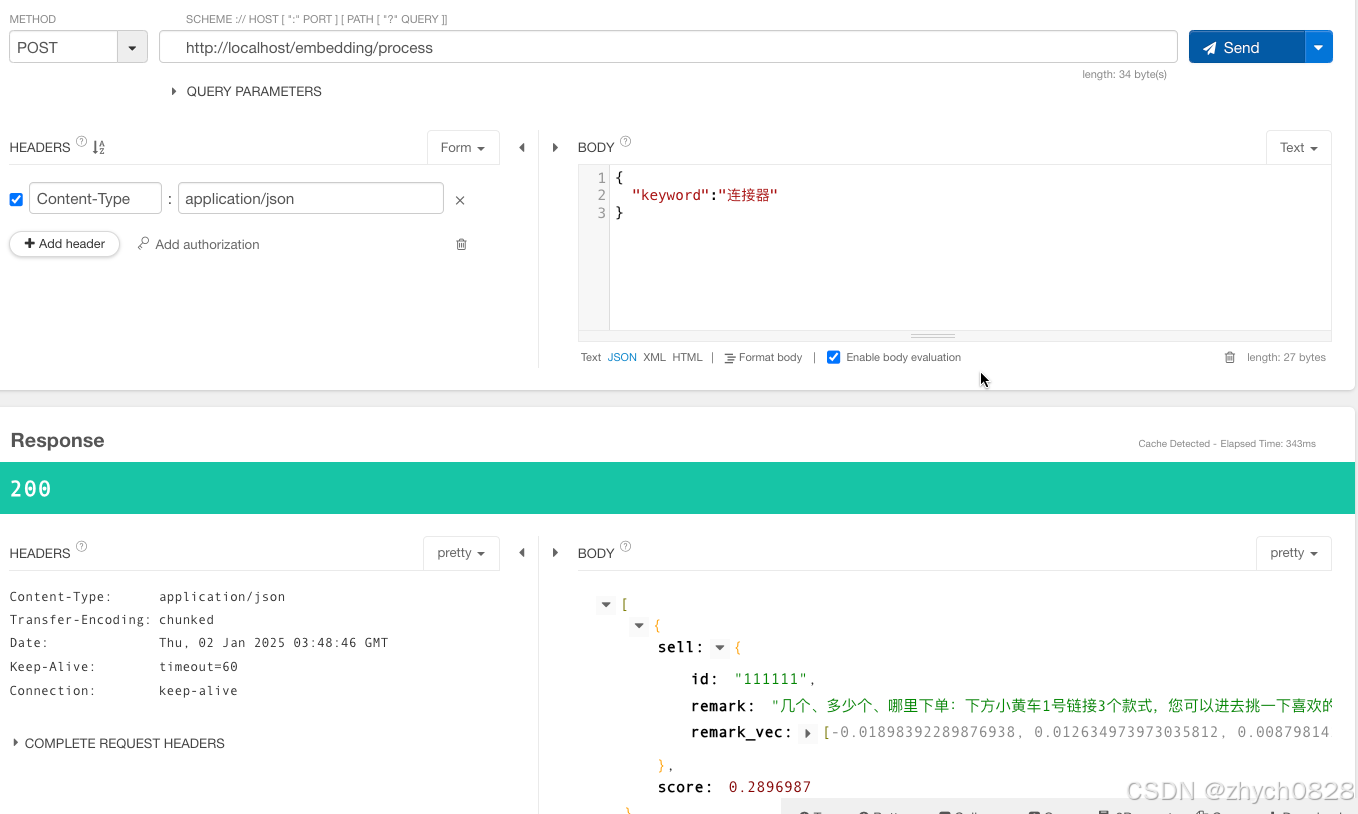This screenshot has height=814, width=1358.
Task: Click Add header button
Action: click(65, 244)
